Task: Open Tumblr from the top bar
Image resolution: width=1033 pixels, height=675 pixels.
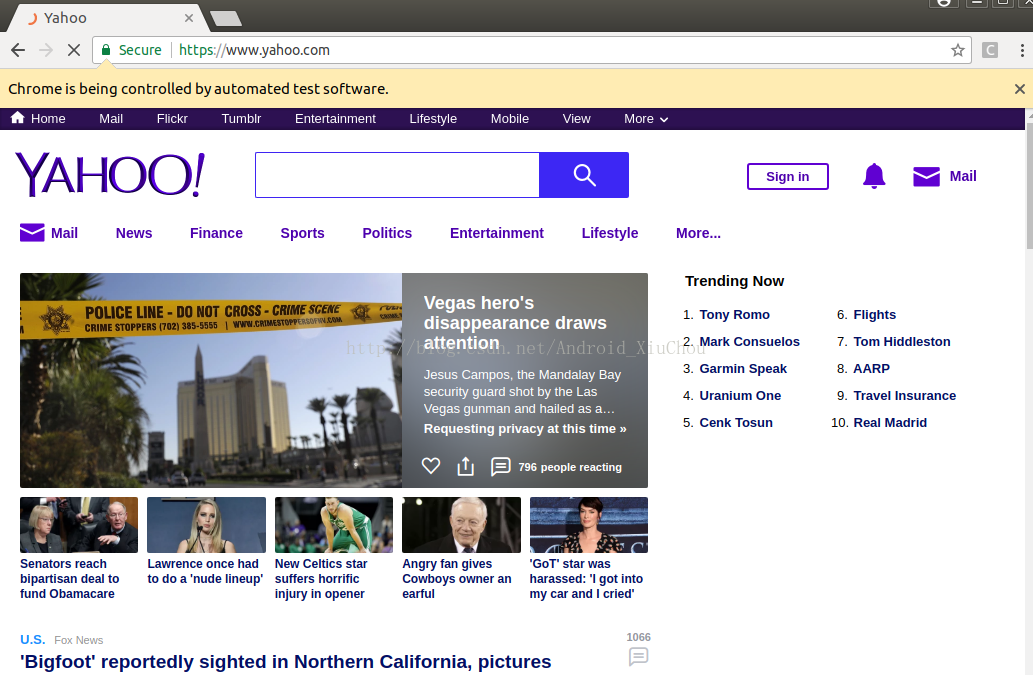Action: [241, 119]
